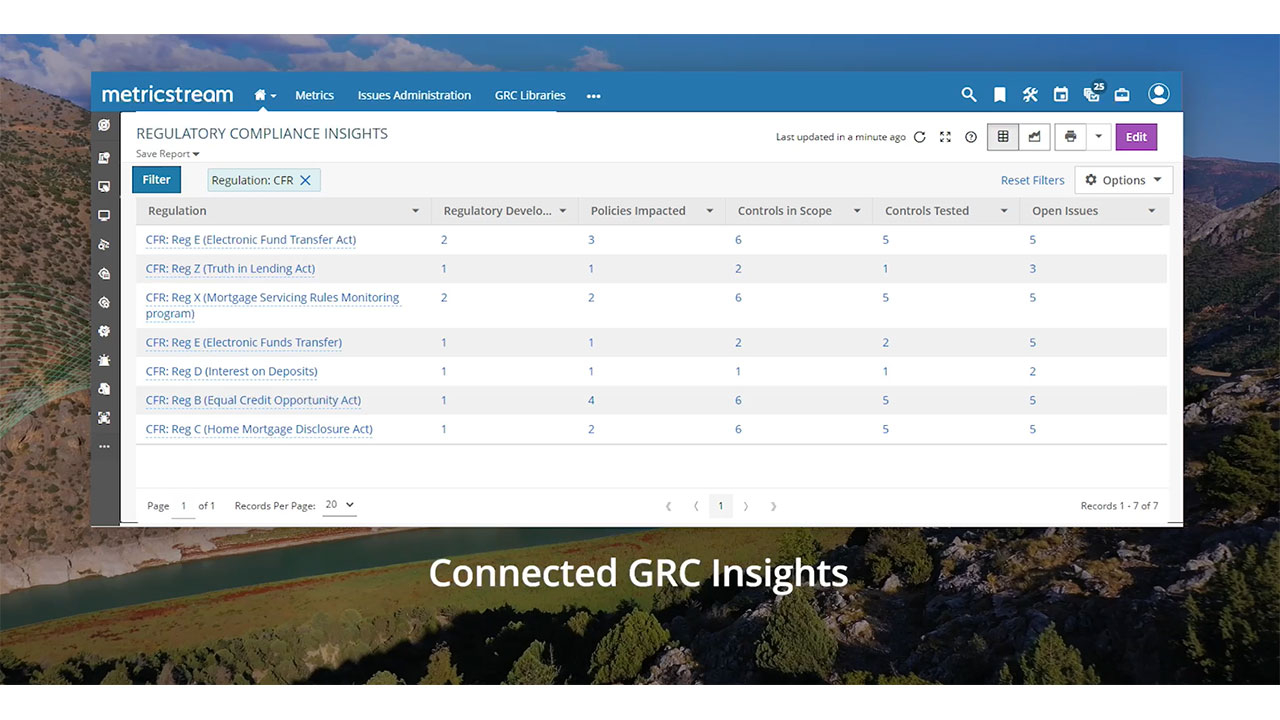Open the tools wrench icon
The width and height of the screenshot is (1280, 720).
point(1030,95)
